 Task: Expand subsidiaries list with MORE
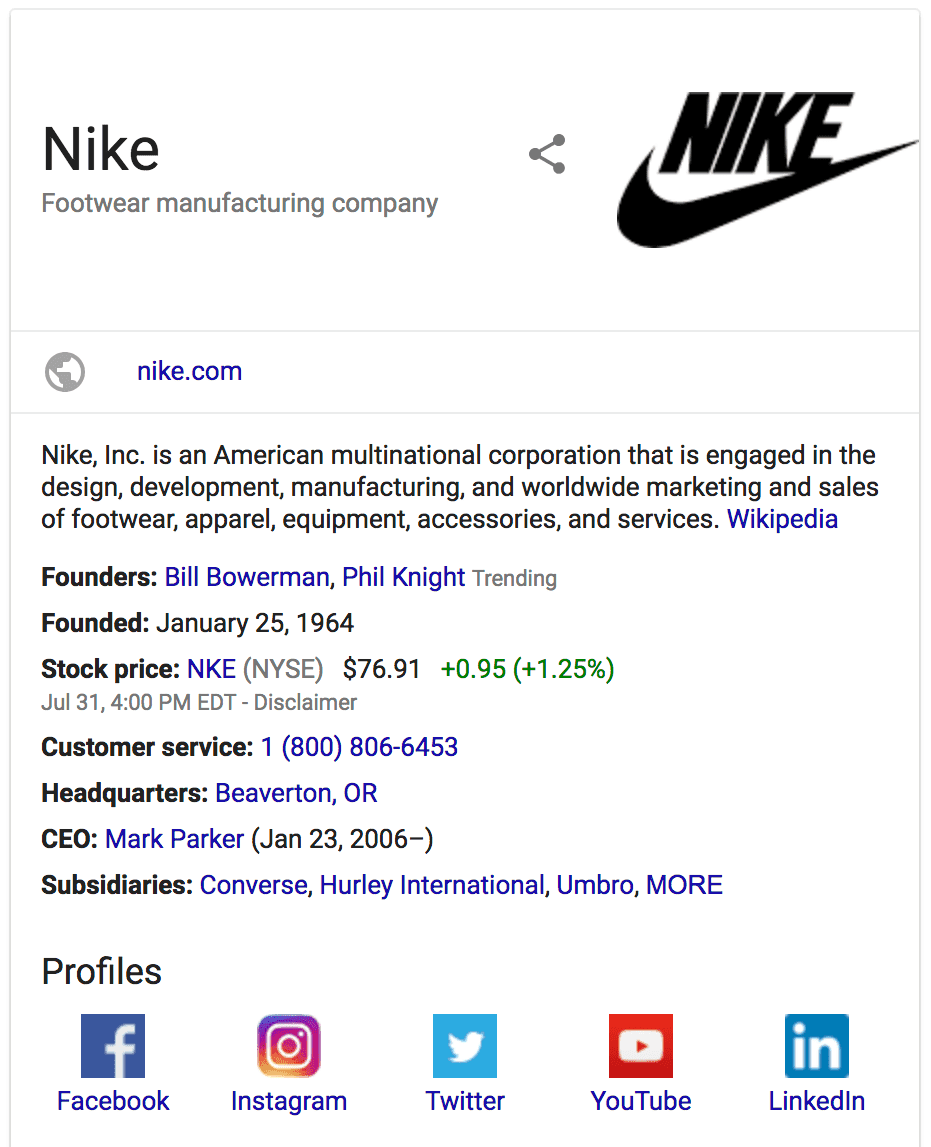[685, 885]
